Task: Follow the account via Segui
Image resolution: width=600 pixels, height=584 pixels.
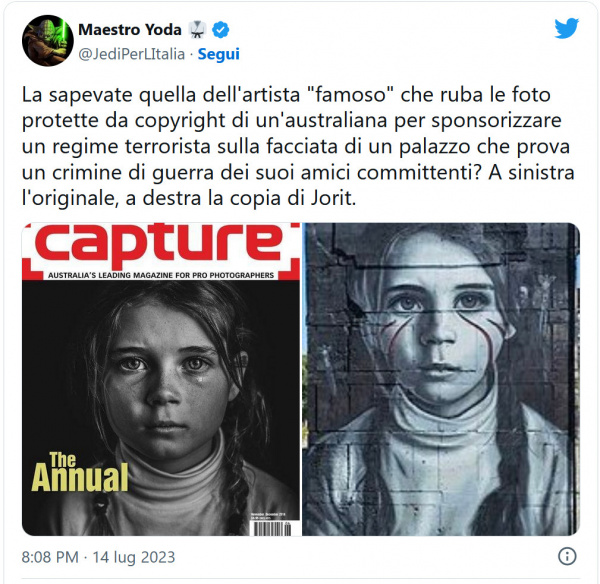Action: point(218,54)
